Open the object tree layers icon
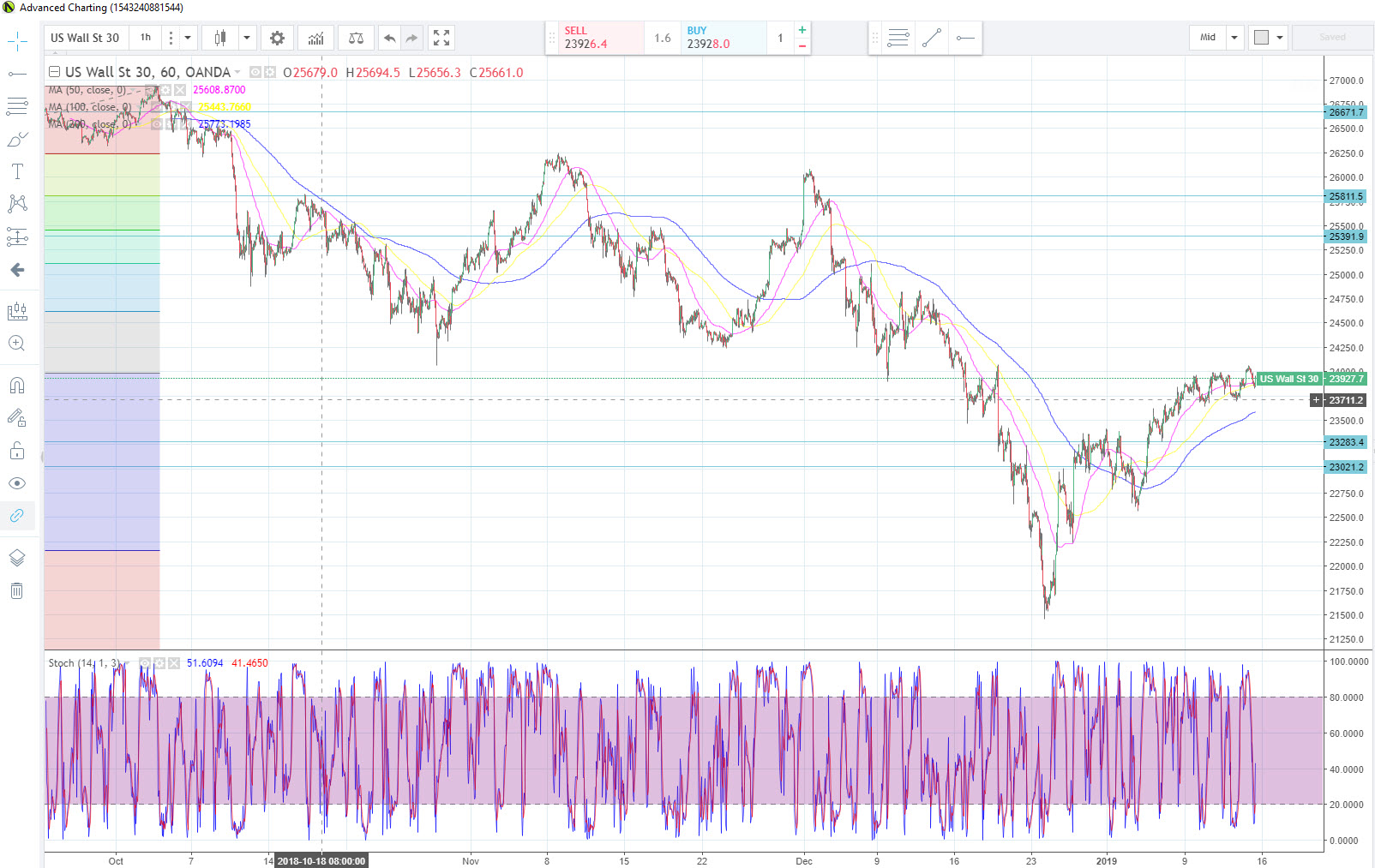This screenshot has height=868, width=1375. pos(16,558)
